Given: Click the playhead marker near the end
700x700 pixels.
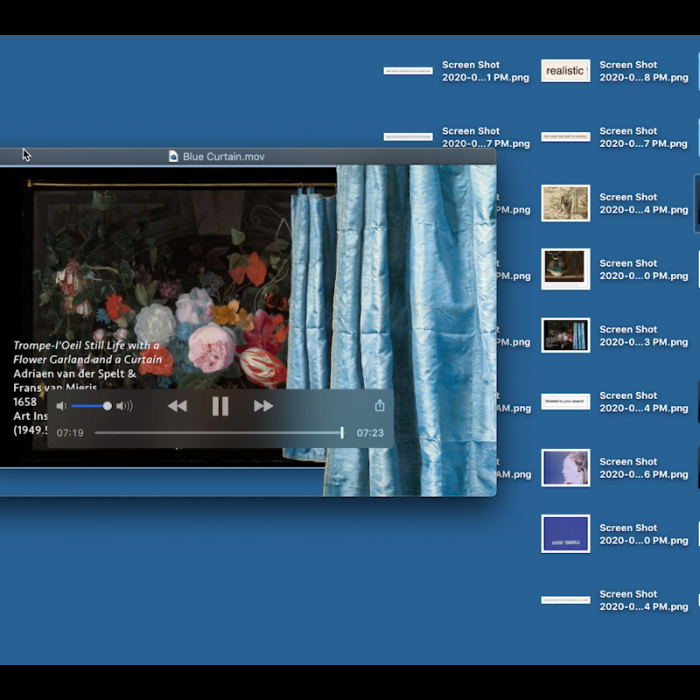Looking at the screenshot, I should click(x=342, y=432).
